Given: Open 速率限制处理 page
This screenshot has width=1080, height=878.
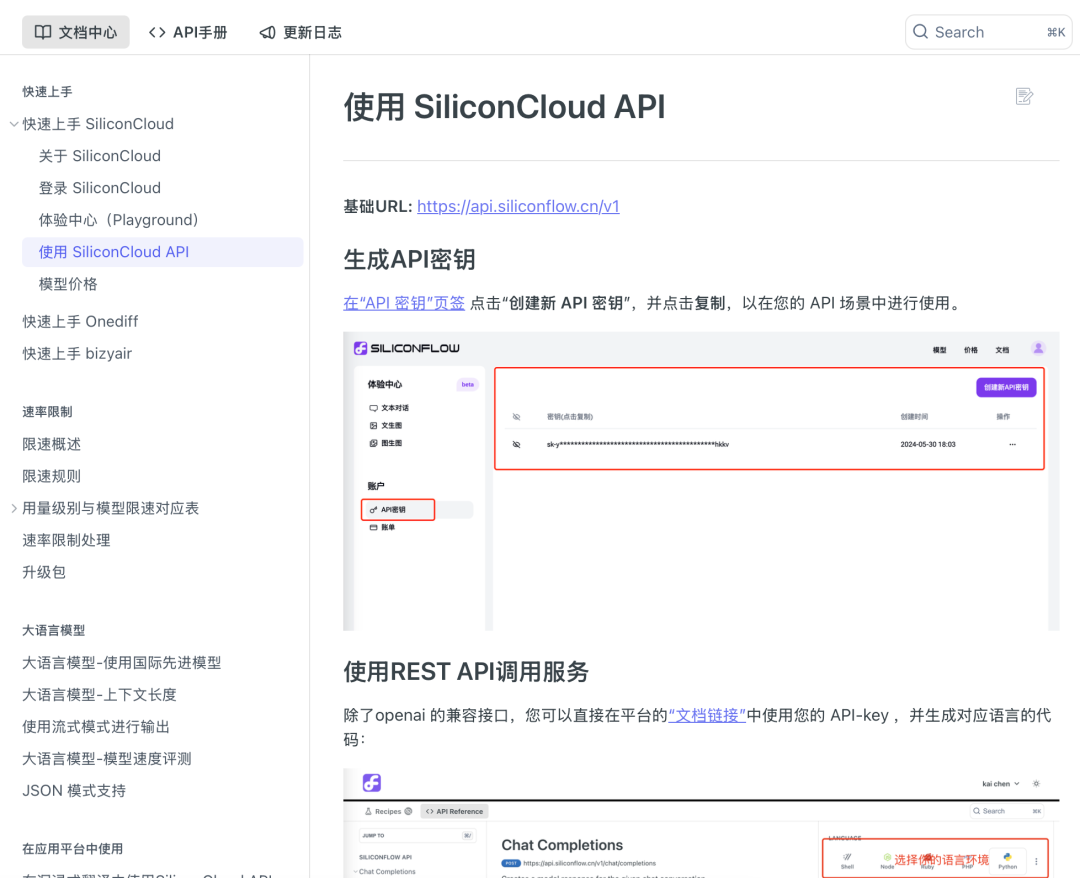Looking at the screenshot, I should point(66,540).
